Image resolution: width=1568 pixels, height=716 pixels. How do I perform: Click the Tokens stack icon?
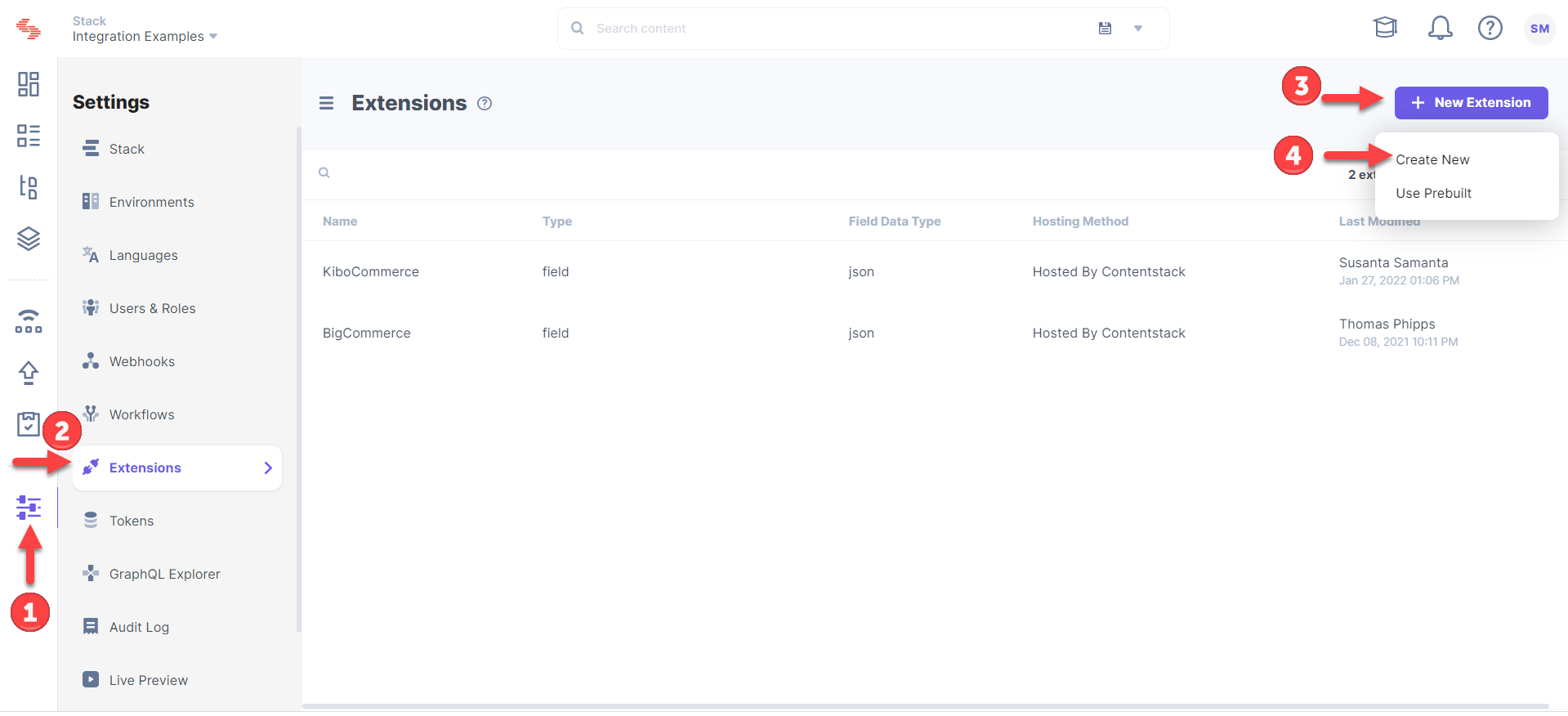pyautogui.click(x=91, y=520)
